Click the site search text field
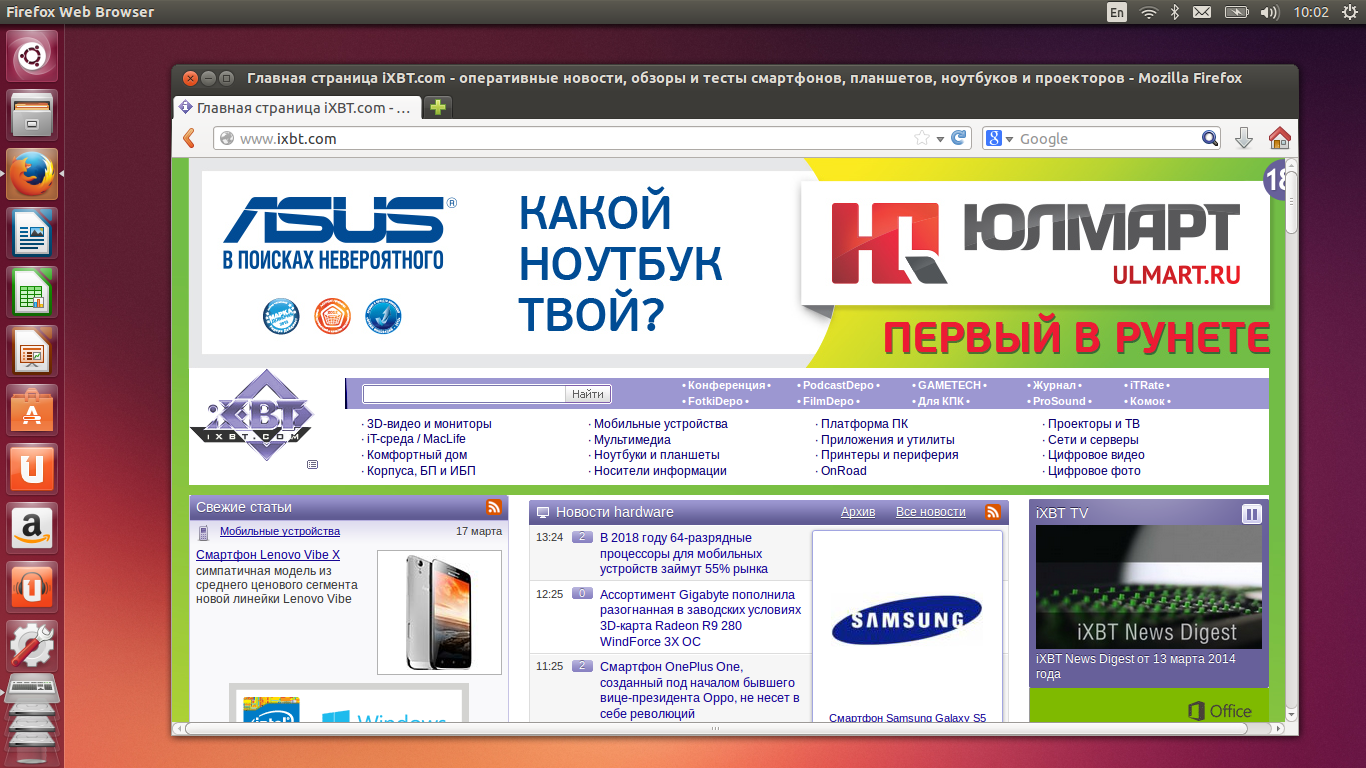The image size is (1366, 768). [464, 394]
